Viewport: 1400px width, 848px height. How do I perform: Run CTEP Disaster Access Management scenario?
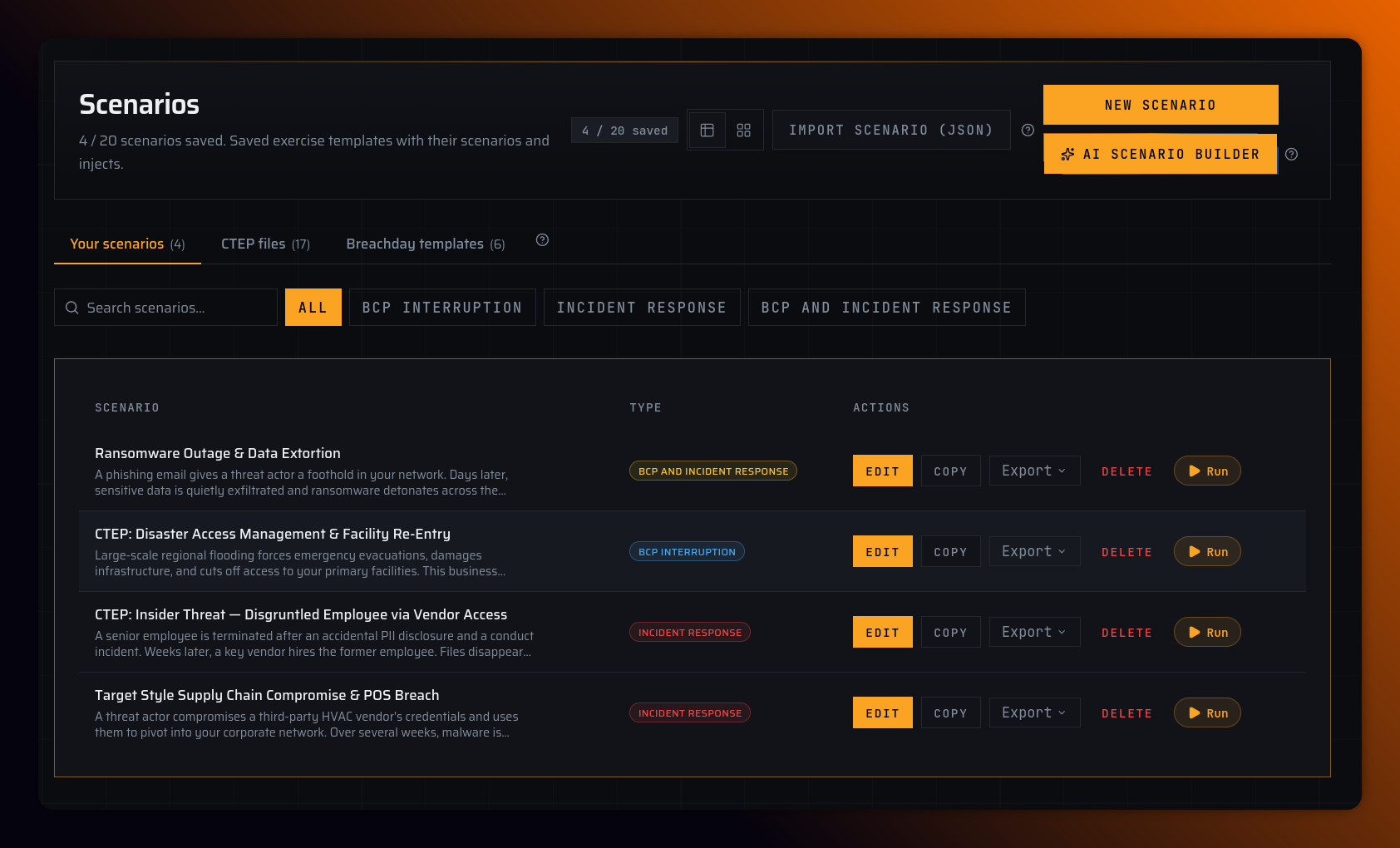[x=1207, y=551]
